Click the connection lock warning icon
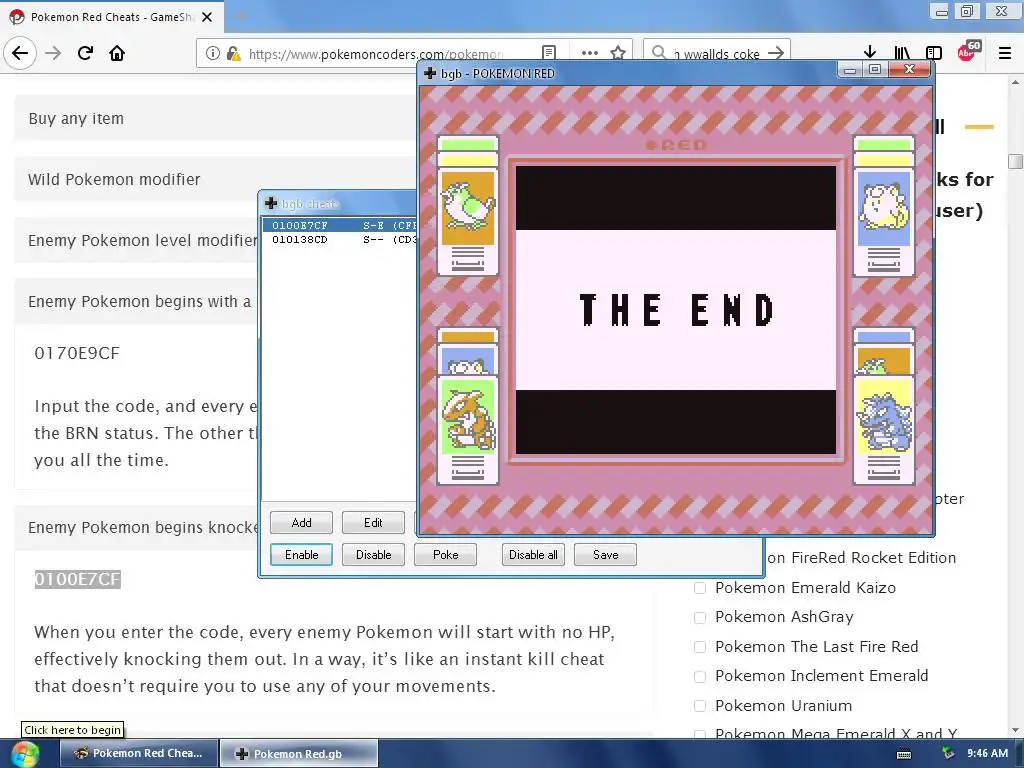The width and height of the screenshot is (1024, 768). 233,53
